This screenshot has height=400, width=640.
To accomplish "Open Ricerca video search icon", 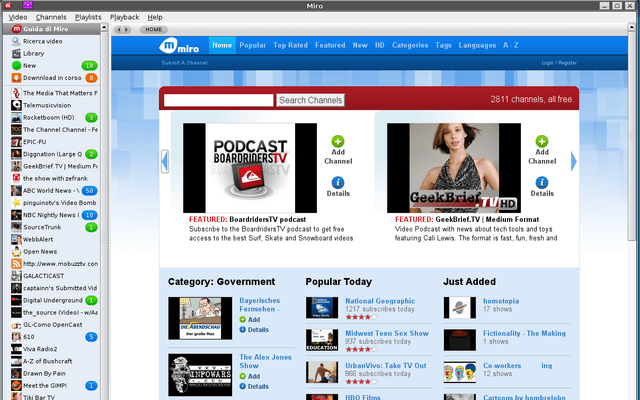I will click(16, 41).
